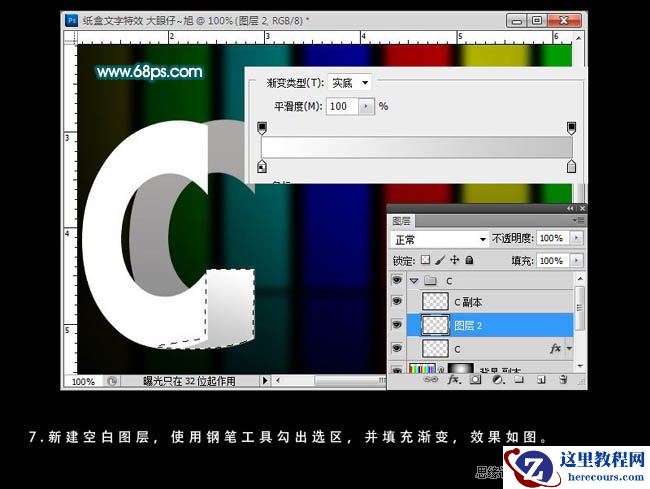Click the Ps icon in the title bar

click(x=71, y=20)
